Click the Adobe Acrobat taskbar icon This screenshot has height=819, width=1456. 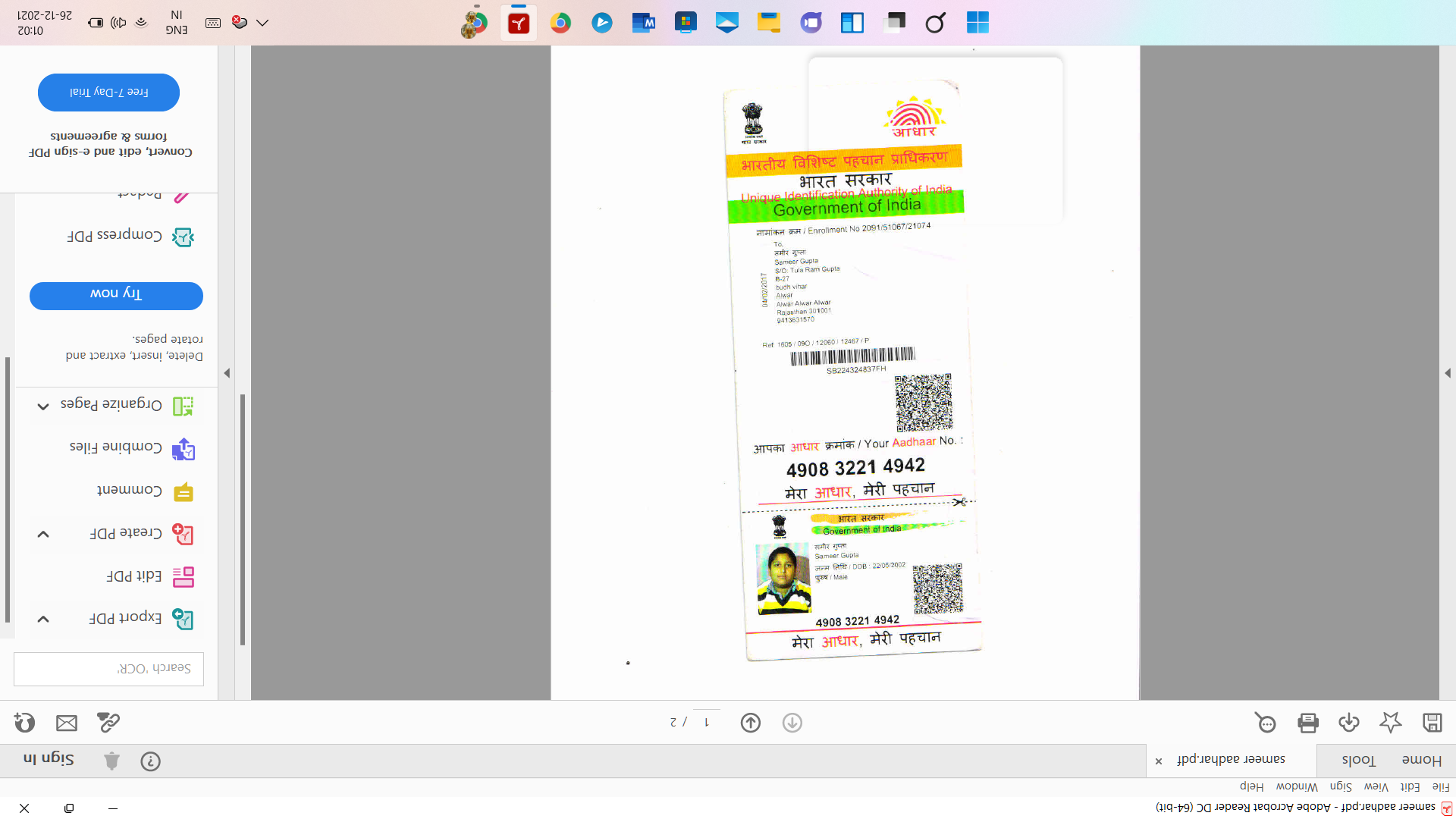[519, 23]
